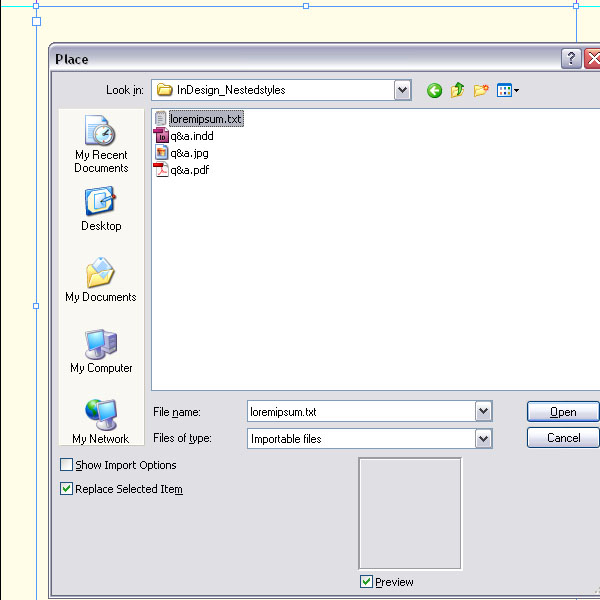Click the q&a.jpg image file icon
This screenshot has height=600, width=600.
(x=161, y=153)
